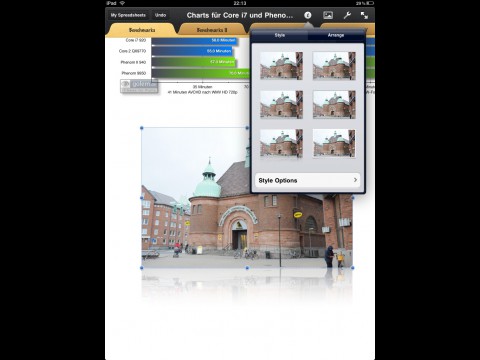The width and height of the screenshot is (480, 360).
Task: Click the 'Core i7 920' chart label
Action: [x=136, y=40]
